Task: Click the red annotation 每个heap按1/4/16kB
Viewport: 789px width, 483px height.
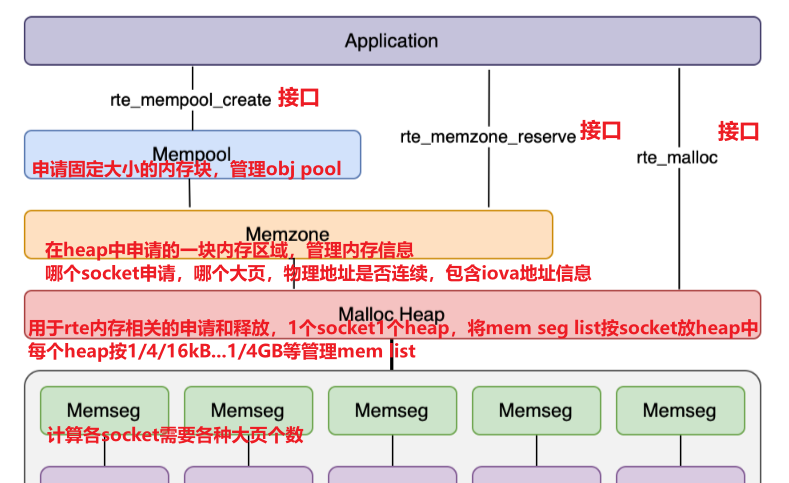Action: 221,351
